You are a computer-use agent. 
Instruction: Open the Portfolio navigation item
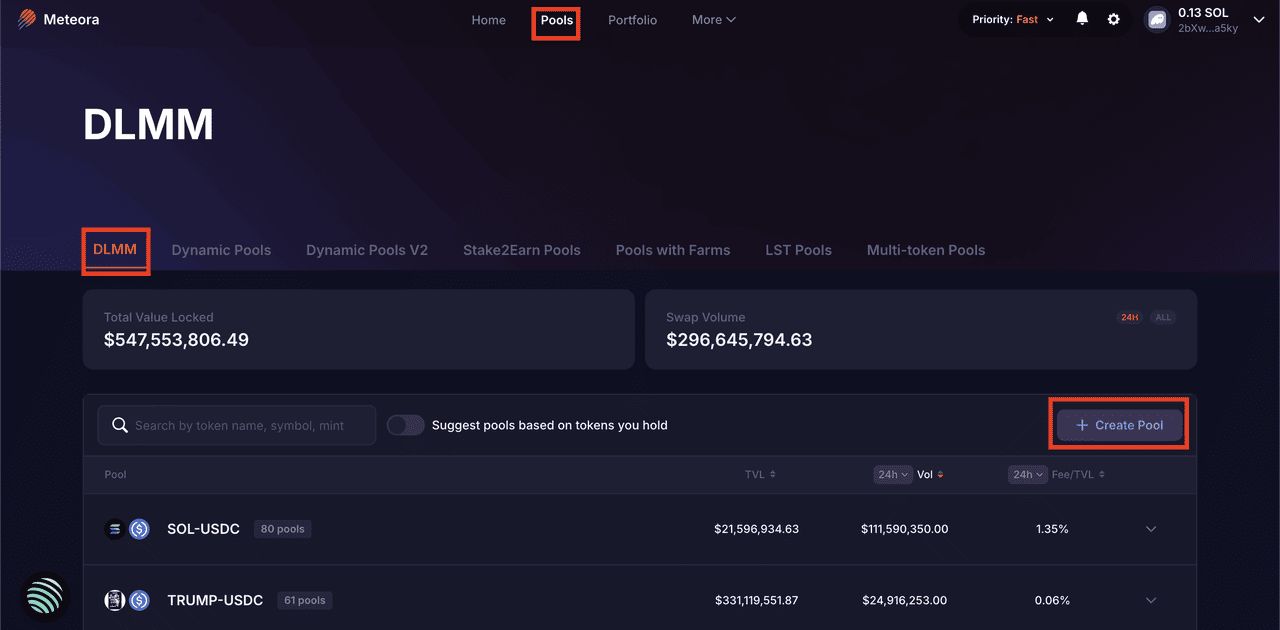coord(632,20)
